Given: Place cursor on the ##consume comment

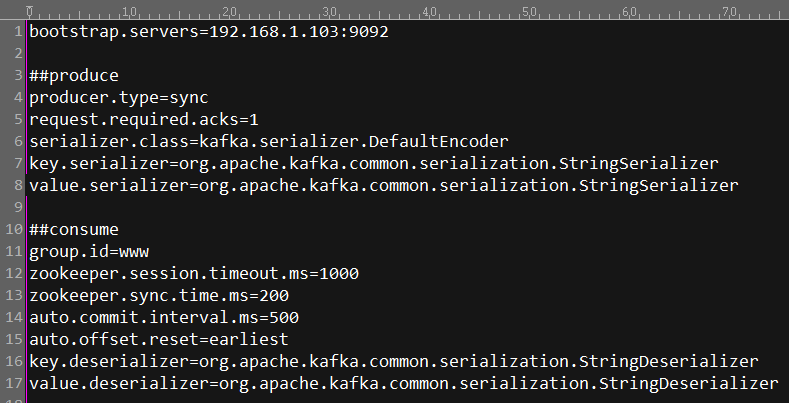Looking at the screenshot, I should pos(74,229).
